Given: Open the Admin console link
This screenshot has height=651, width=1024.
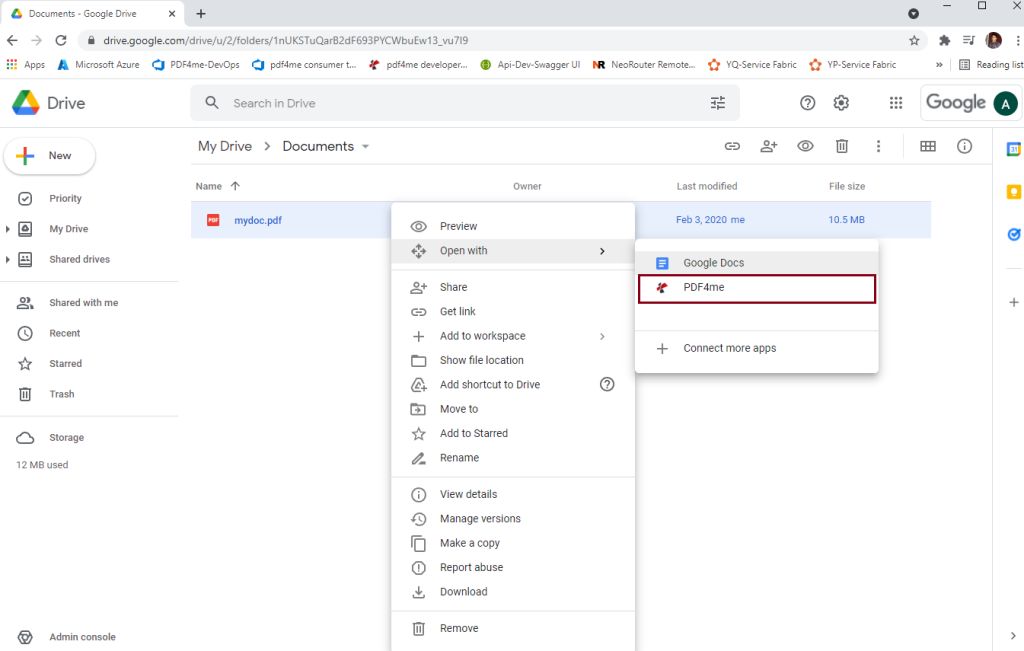Looking at the screenshot, I should pyautogui.click(x=82, y=637).
